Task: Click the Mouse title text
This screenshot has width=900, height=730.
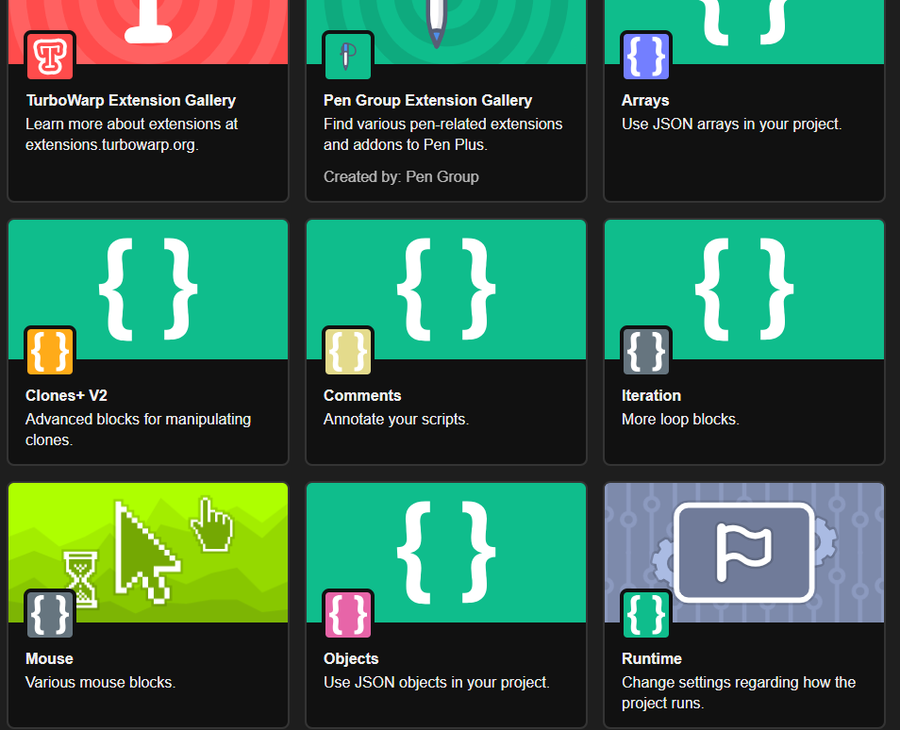Action: point(49,658)
